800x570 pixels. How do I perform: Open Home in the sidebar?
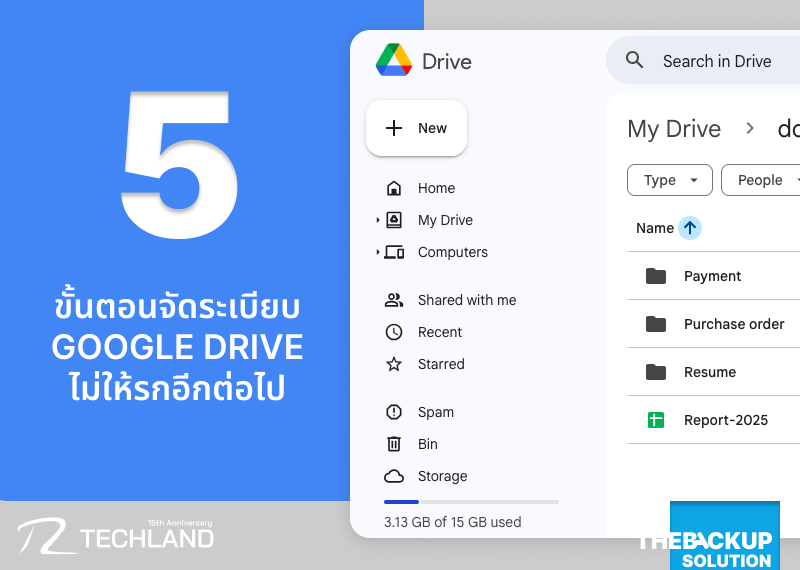tap(436, 188)
